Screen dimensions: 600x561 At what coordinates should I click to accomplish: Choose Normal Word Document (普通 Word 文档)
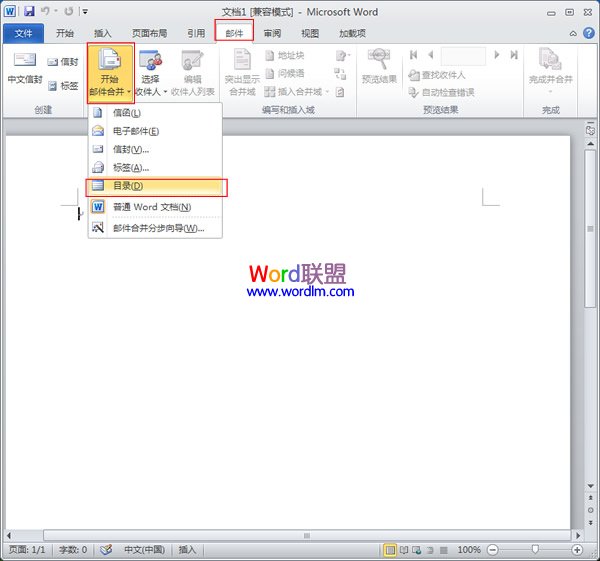click(x=151, y=207)
